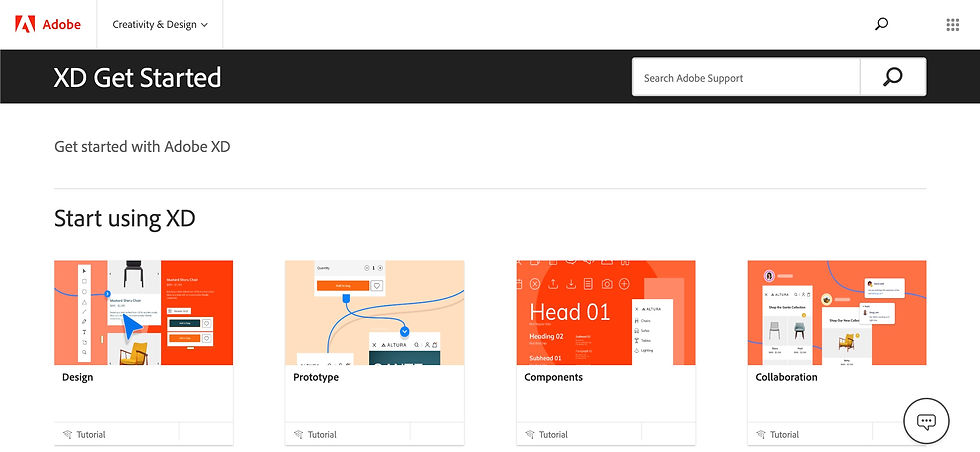Submit search with the Adobe Support magnifier button

(893, 78)
